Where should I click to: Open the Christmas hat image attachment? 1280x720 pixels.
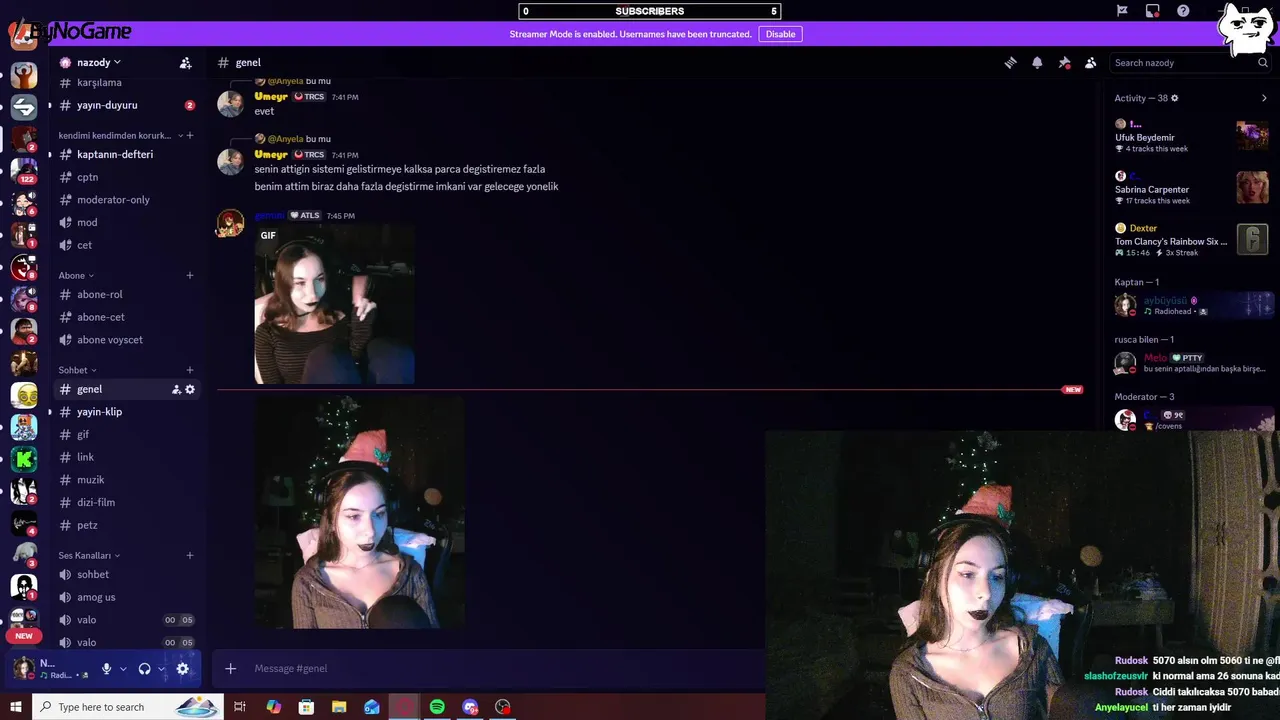pyautogui.click(x=360, y=513)
